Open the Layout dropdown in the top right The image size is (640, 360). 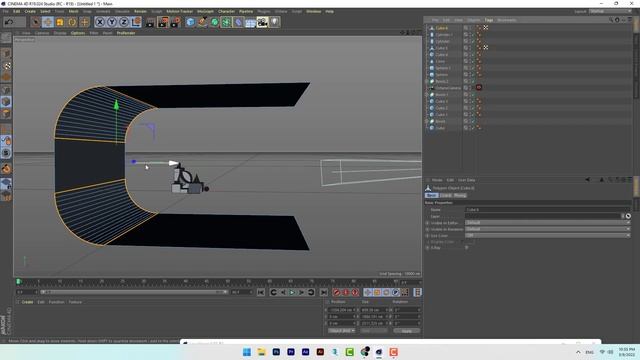click(610, 11)
